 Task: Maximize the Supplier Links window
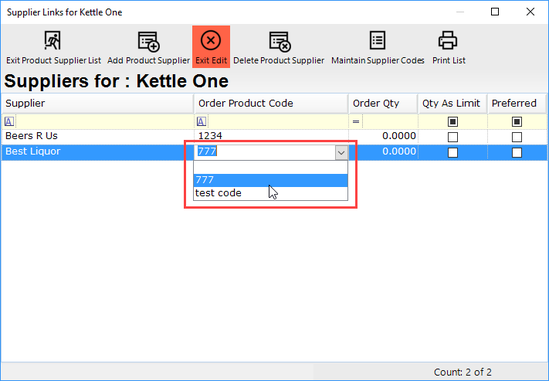495,12
